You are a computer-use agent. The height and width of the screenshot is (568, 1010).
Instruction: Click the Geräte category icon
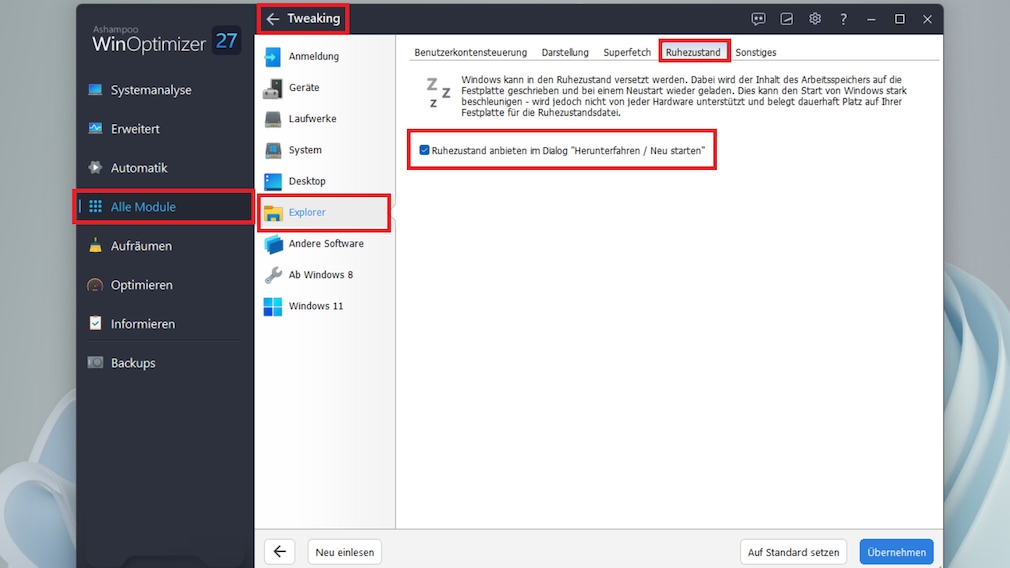[272, 88]
